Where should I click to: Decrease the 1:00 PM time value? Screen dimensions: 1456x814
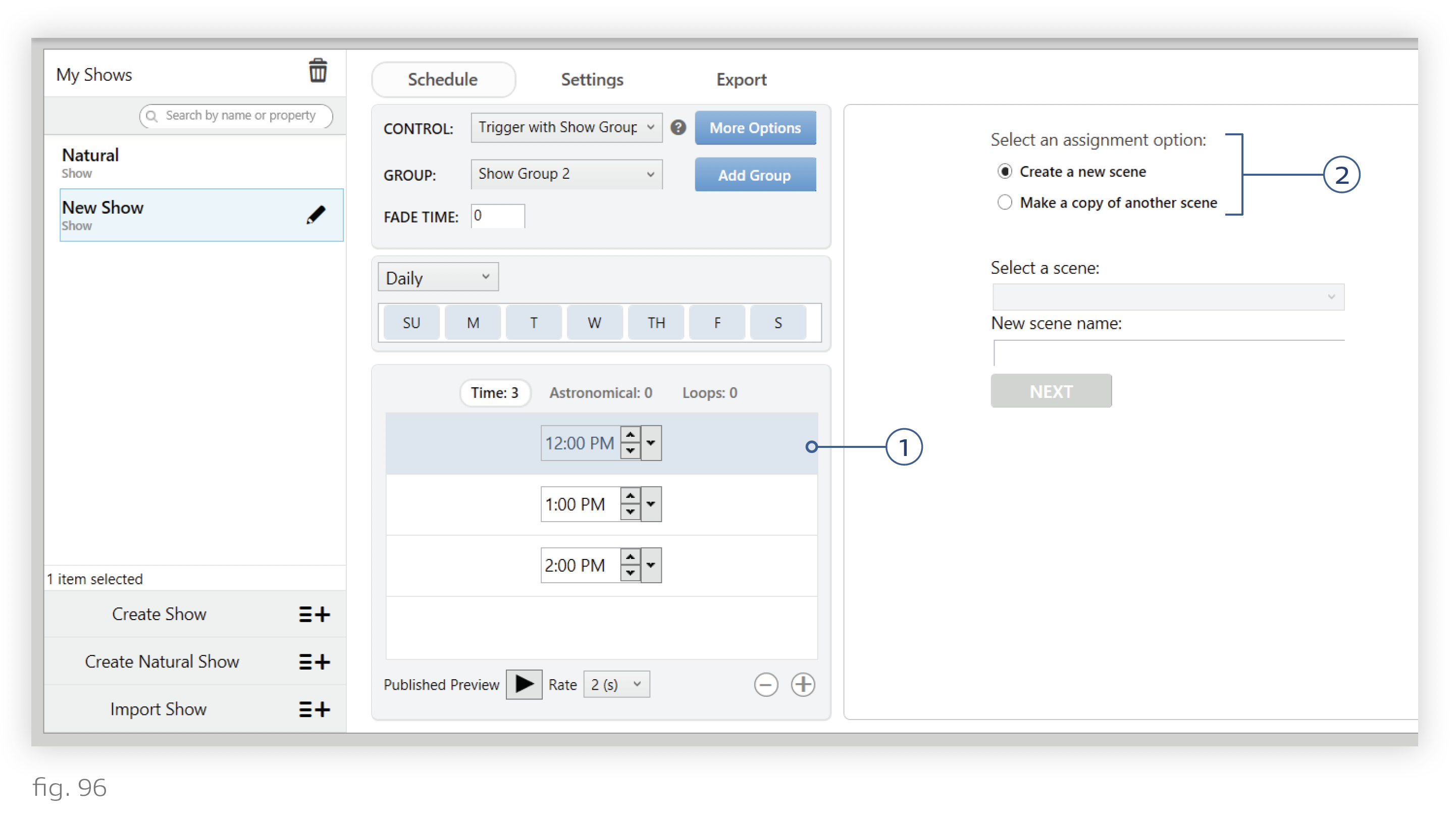point(630,512)
